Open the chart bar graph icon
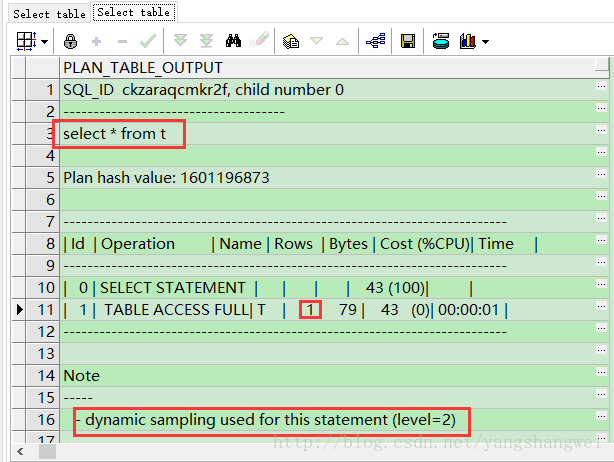Screen dimensions: 614x462 (466, 41)
